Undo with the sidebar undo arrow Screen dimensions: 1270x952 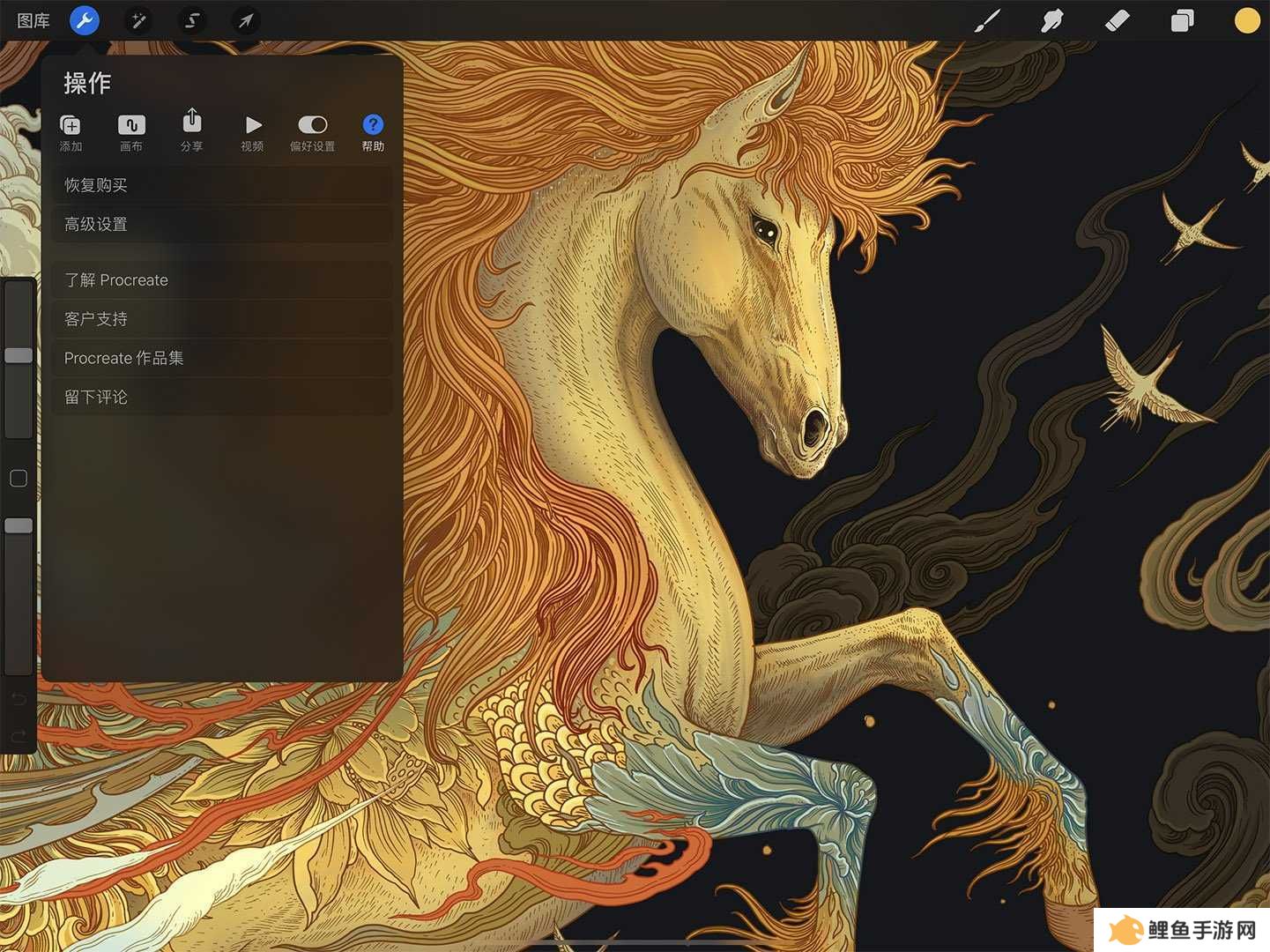(19, 699)
